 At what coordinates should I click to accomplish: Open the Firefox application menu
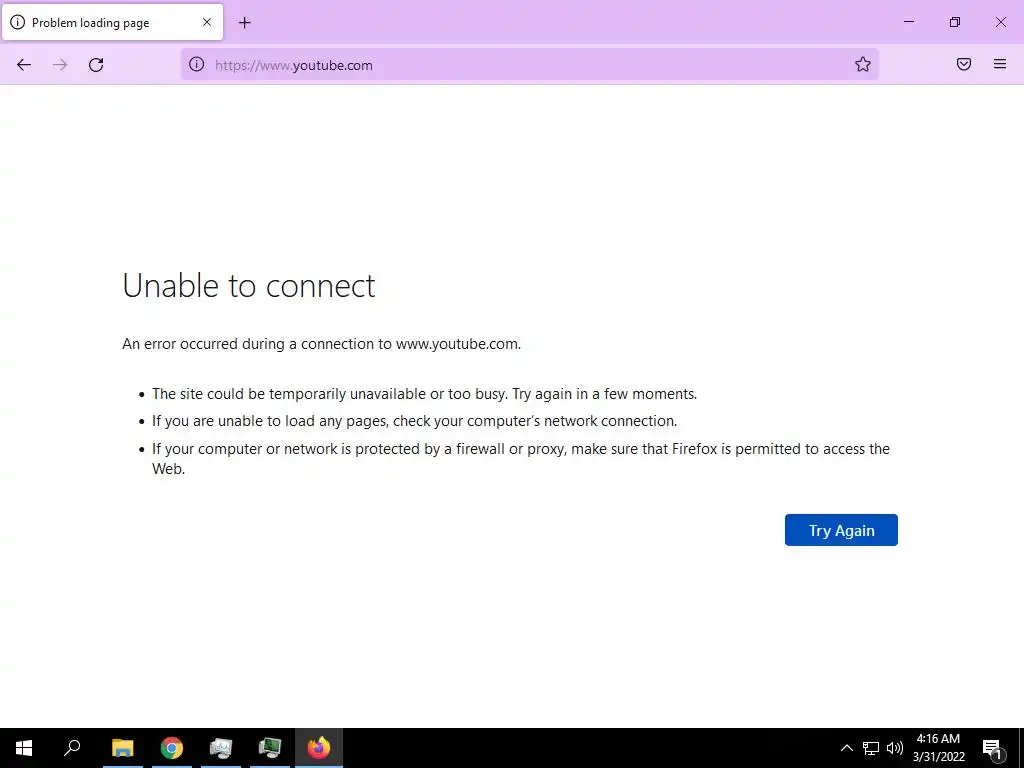tap(1000, 64)
